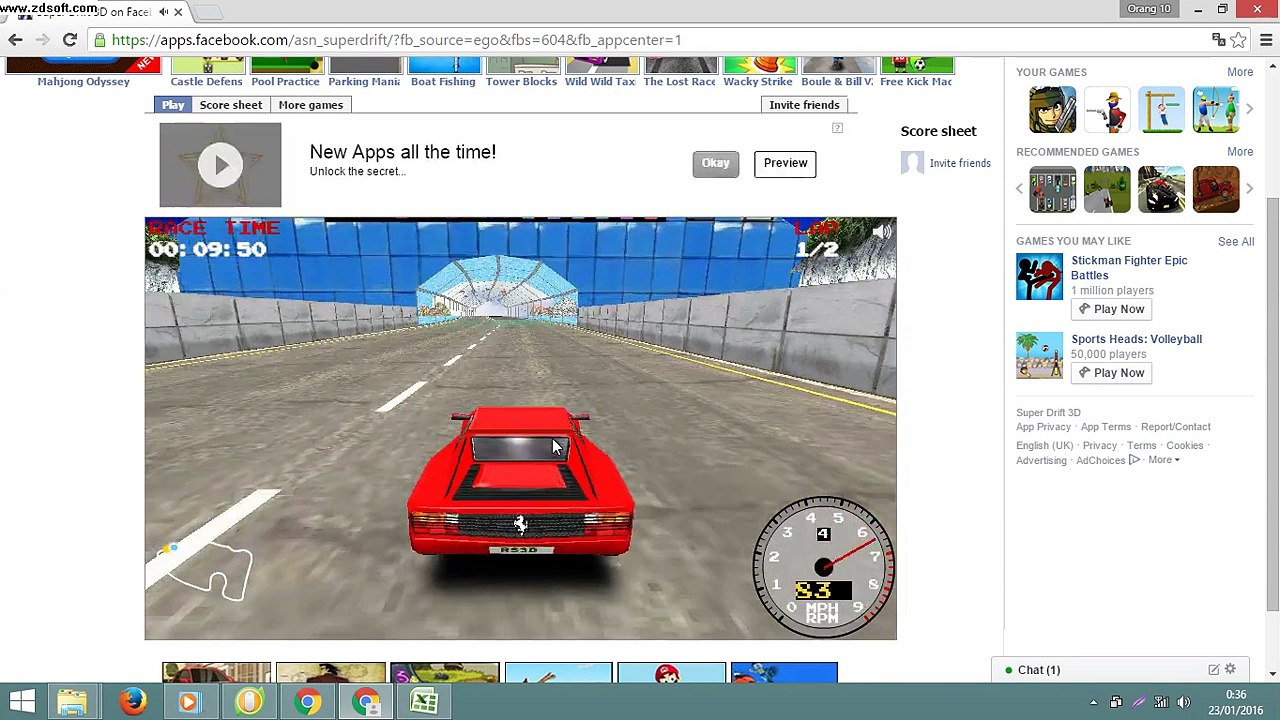
Task: Open Wild Wild Taxi game link
Action: pos(600,82)
